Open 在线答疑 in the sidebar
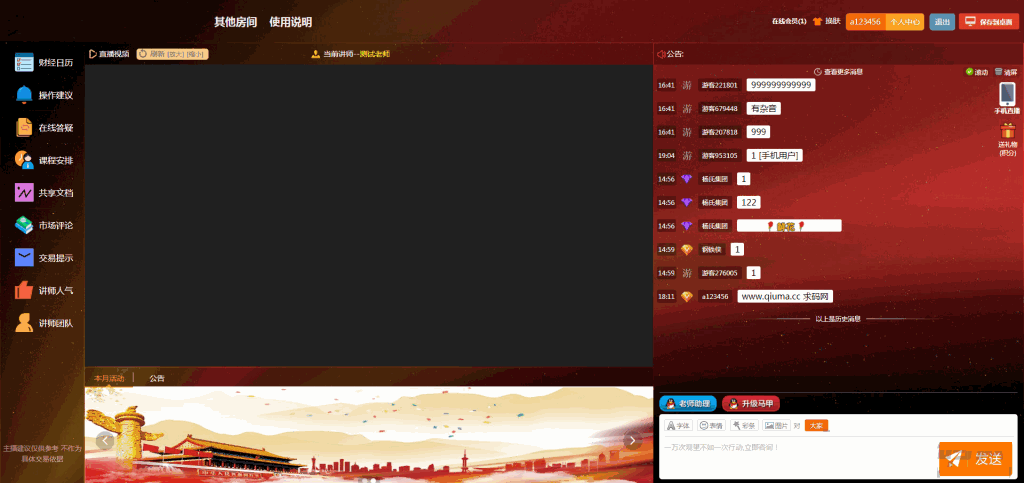 coord(25,128)
